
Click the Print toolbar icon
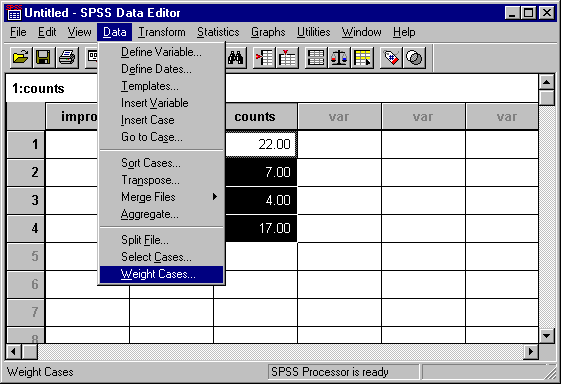point(67,58)
